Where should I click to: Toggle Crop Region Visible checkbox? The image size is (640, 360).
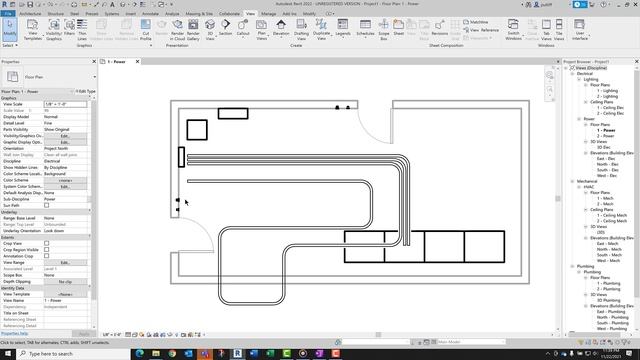(47, 250)
